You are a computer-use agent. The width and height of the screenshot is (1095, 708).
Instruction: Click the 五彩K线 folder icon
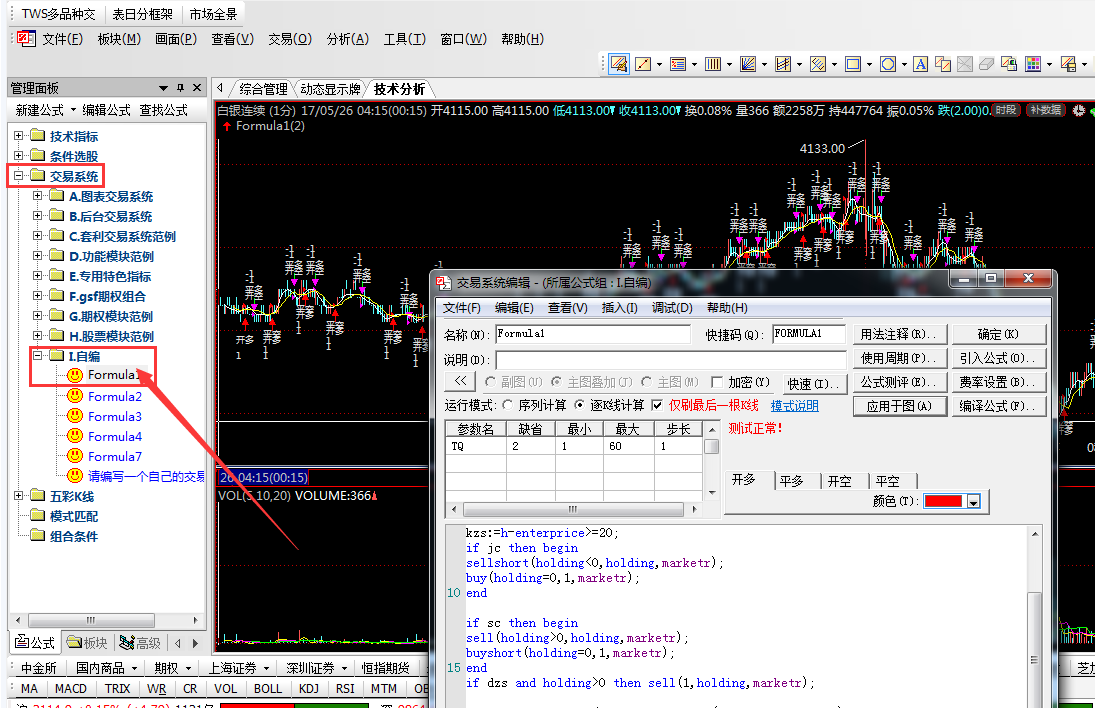[x=38, y=496]
